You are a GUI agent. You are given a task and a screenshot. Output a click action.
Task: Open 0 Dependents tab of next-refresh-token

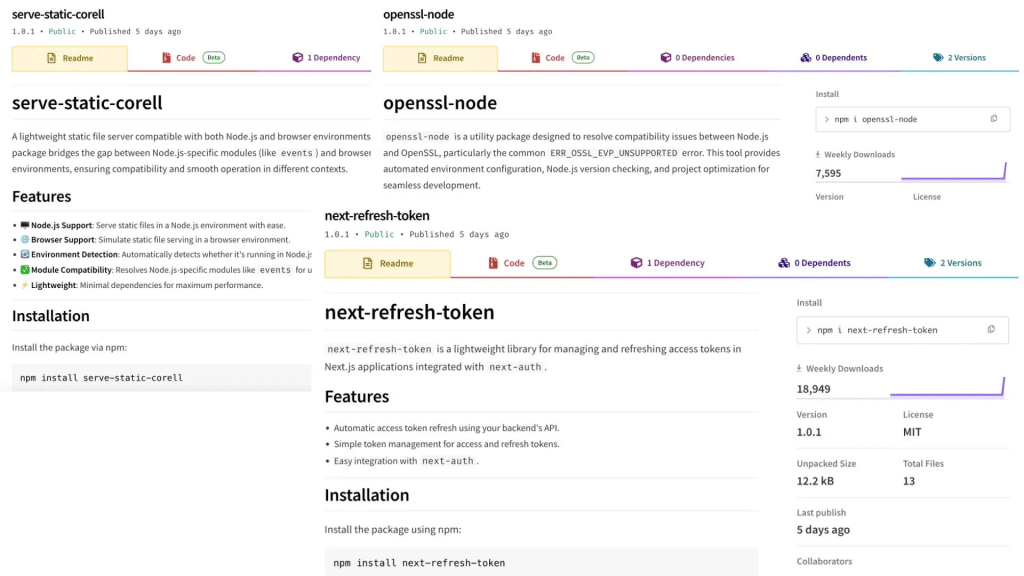[814, 263]
